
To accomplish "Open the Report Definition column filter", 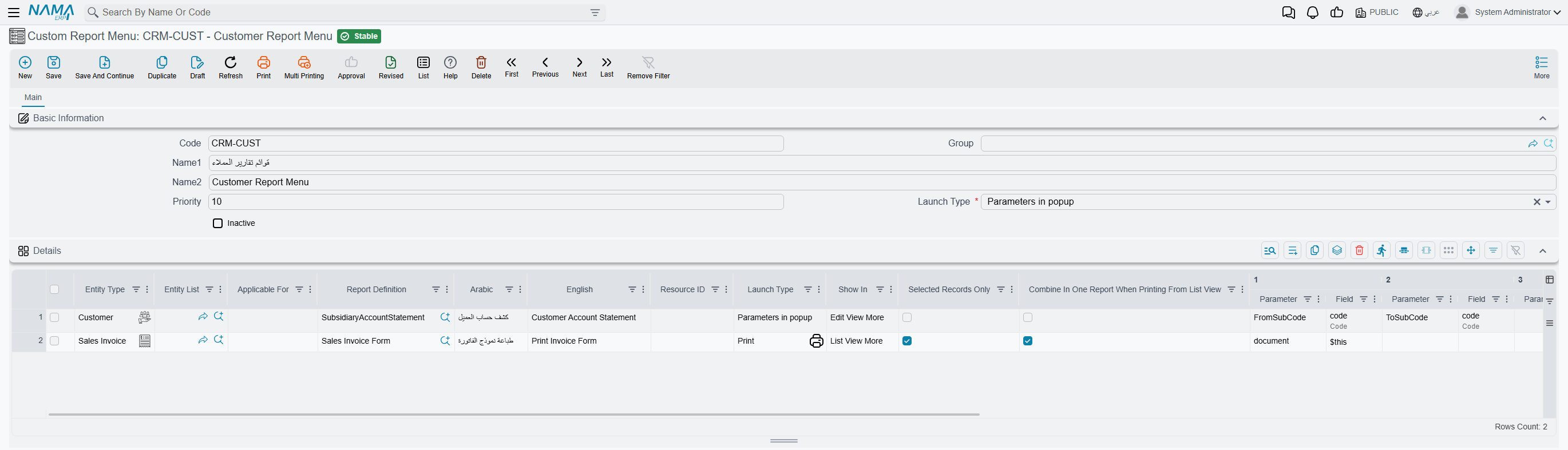I will click(x=436, y=289).
